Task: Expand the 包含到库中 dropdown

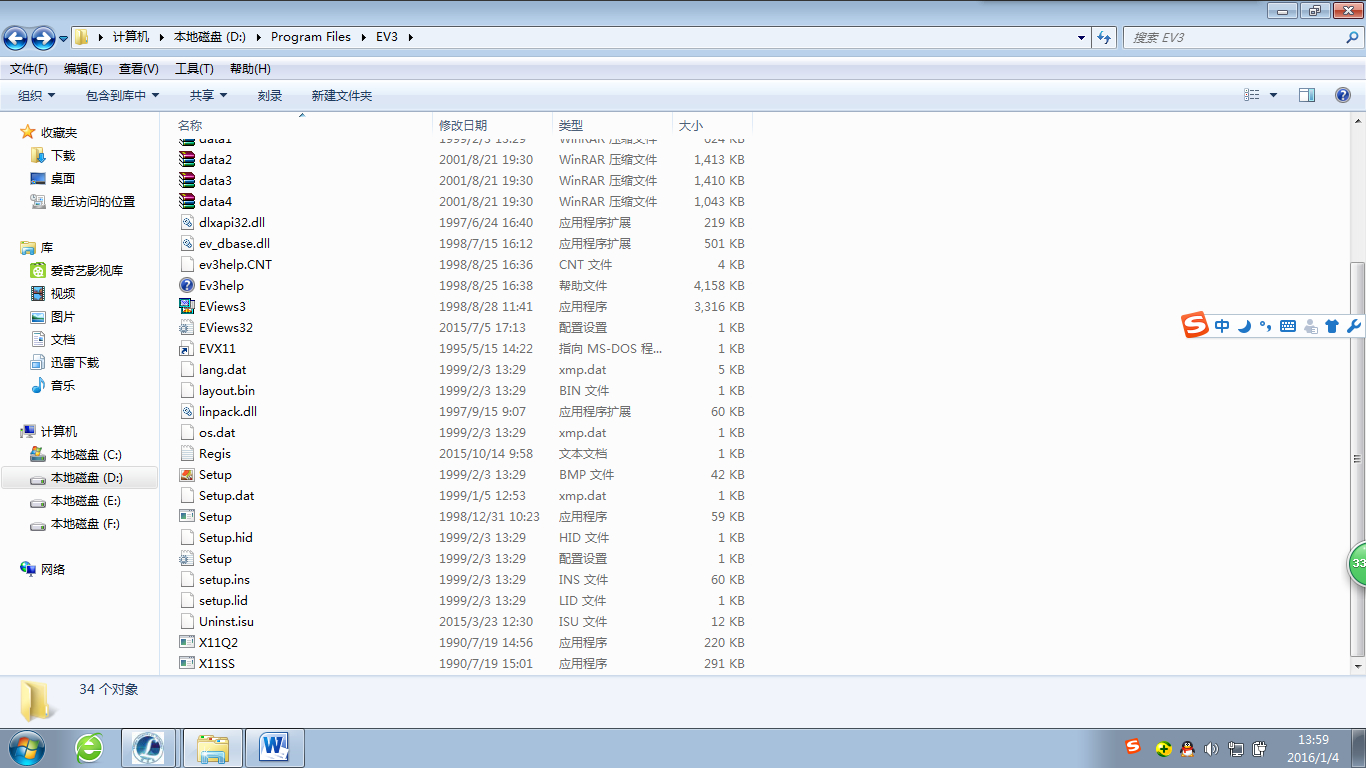Action: [123, 96]
